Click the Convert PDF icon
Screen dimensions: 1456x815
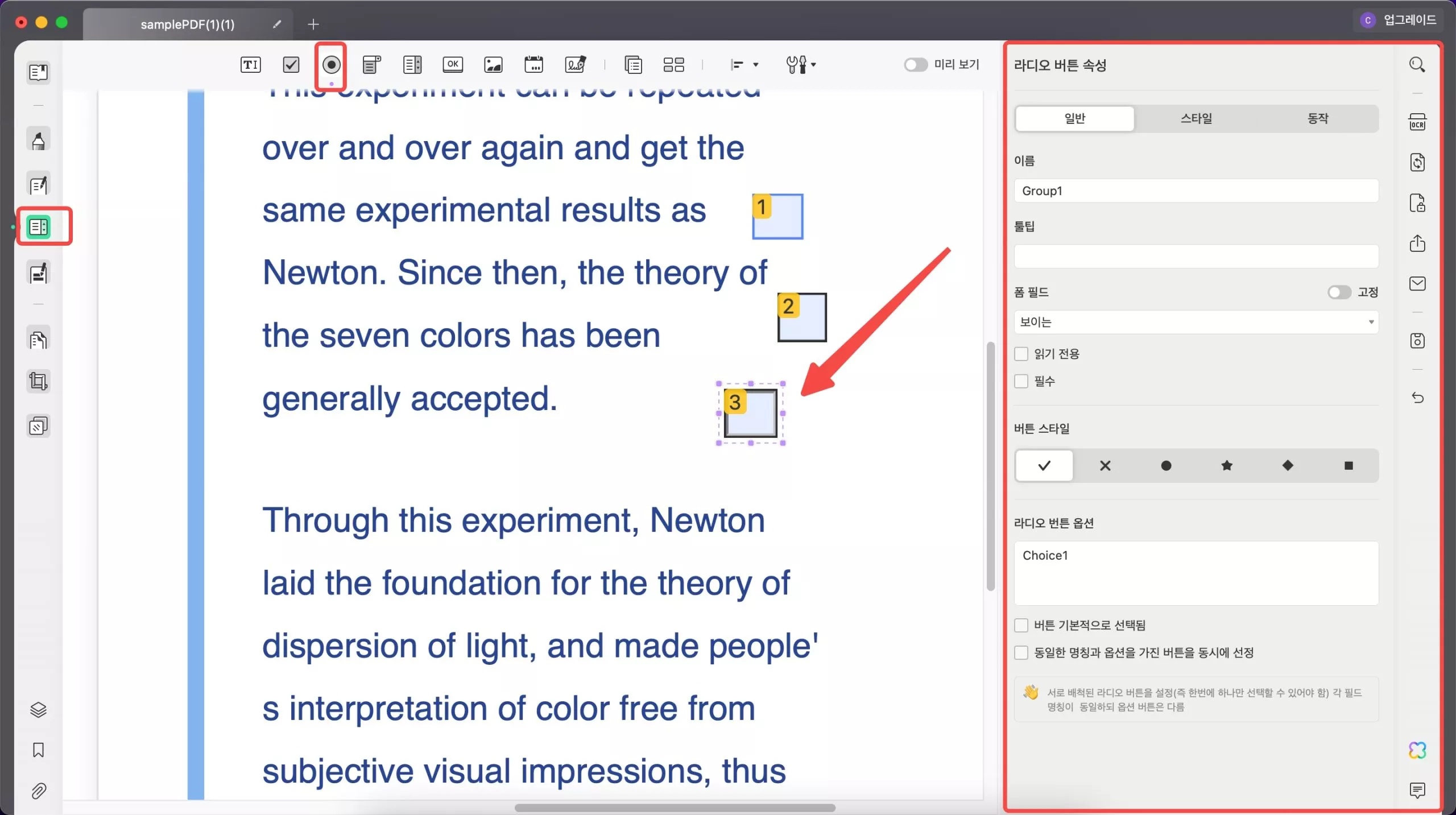pyautogui.click(x=1417, y=163)
